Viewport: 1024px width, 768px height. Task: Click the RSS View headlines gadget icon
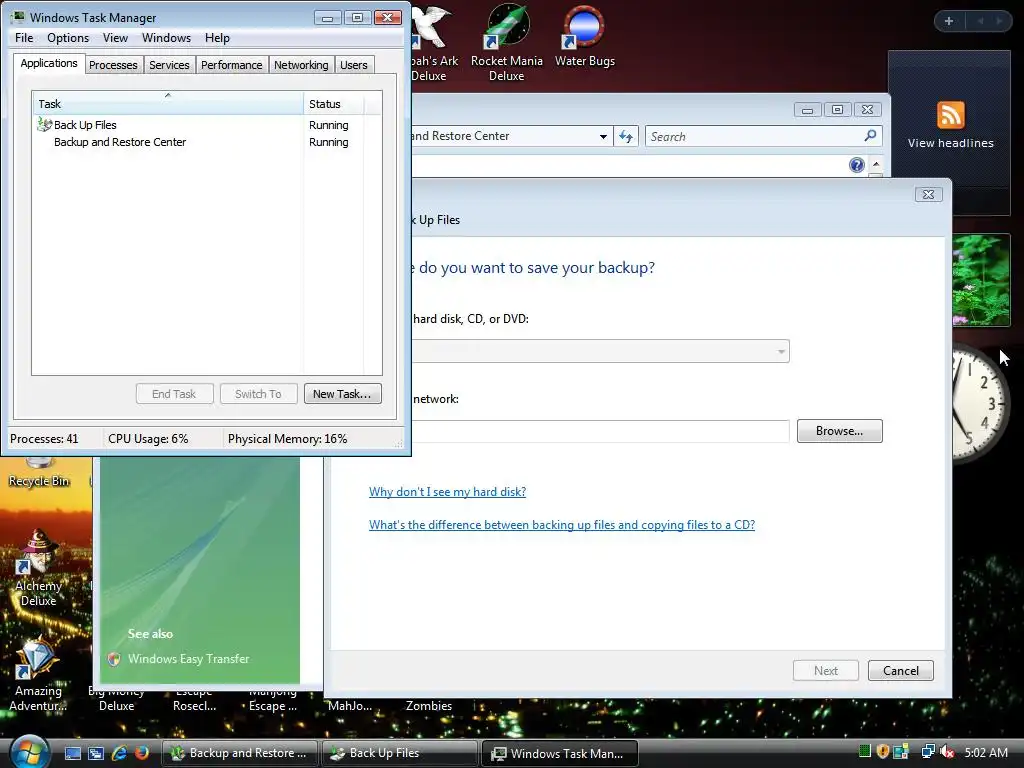951,115
